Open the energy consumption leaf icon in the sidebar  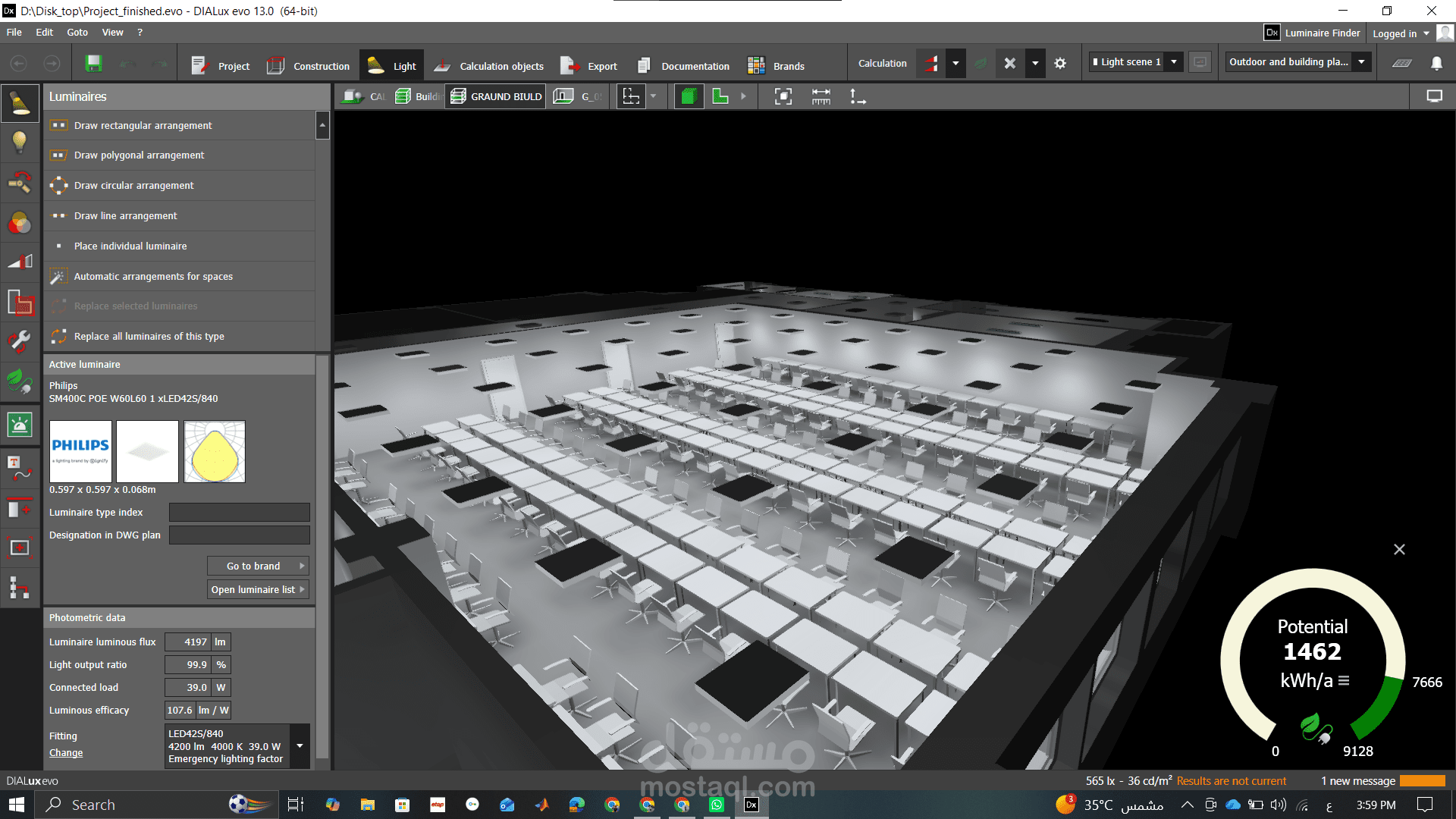[x=20, y=381]
